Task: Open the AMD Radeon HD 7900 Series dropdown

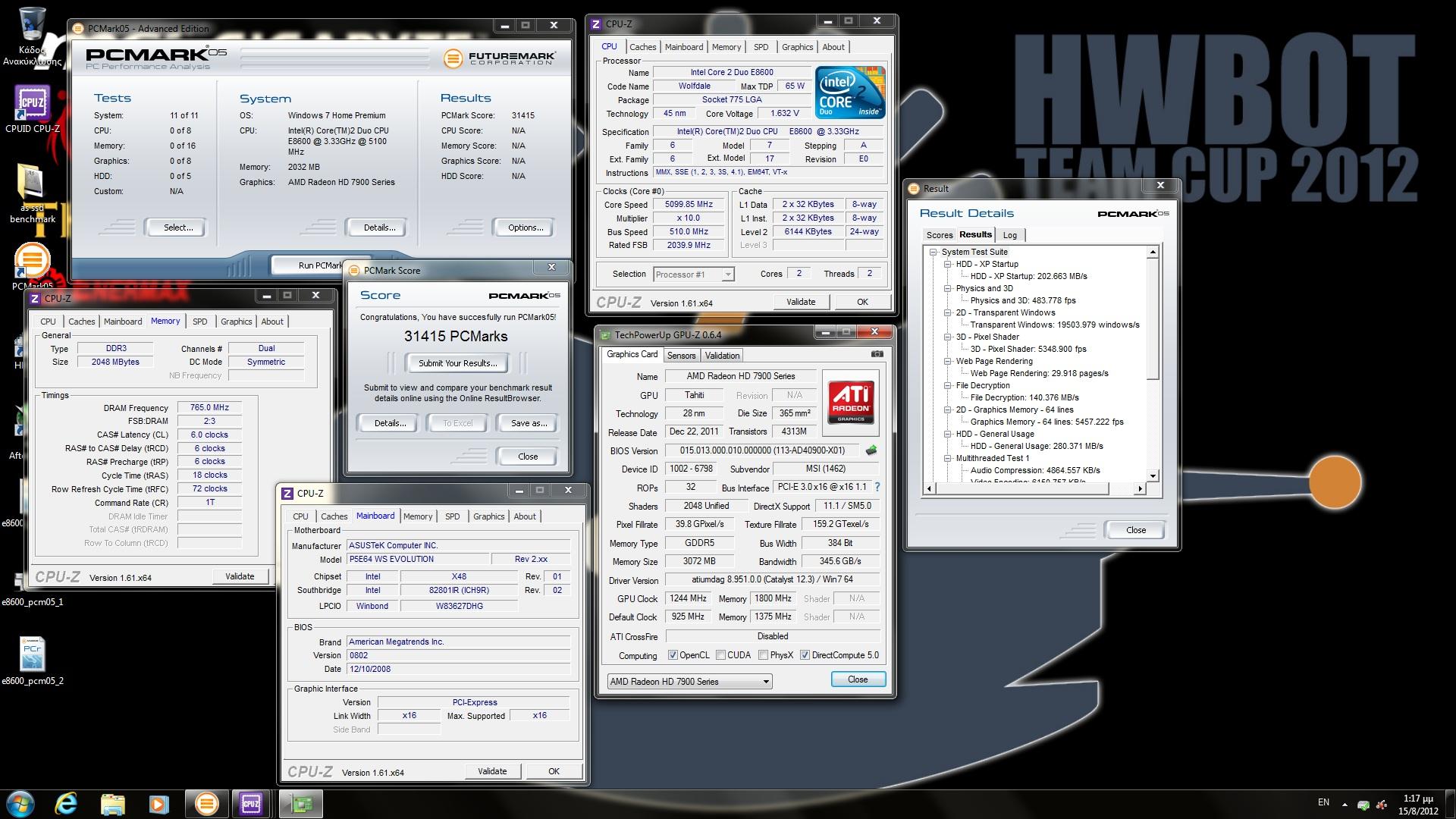Action: click(x=689, y=682)
